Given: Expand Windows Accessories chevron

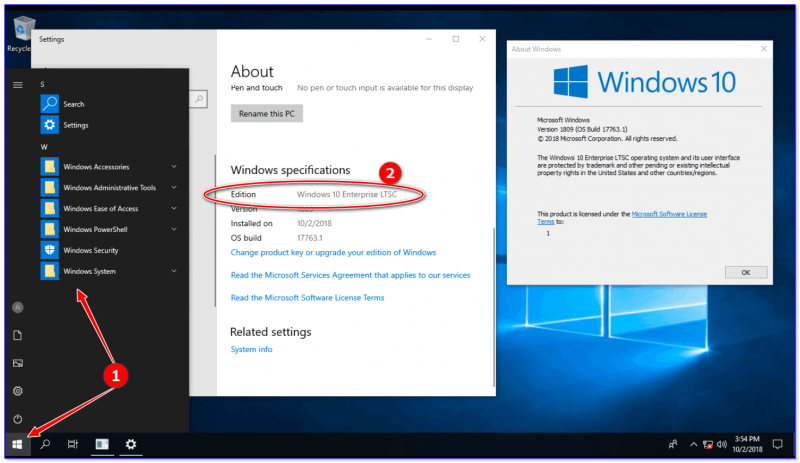Looking at the screenshot, I should 174,166.
